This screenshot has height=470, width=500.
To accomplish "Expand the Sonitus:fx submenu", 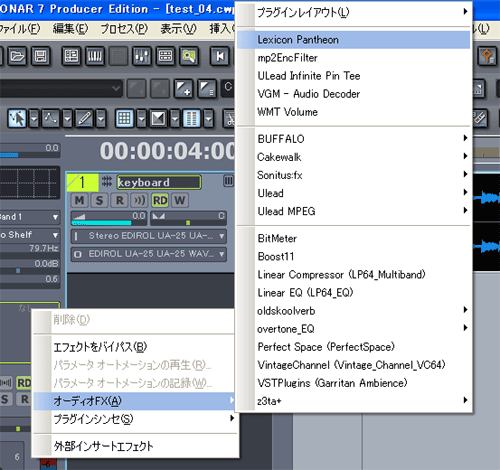I will pos(353,175).
